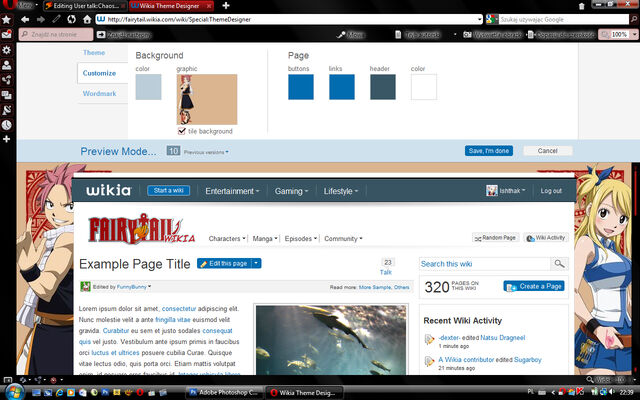Expand the Entertainment menu in Wikia header
Image resolution: width=640 pixels, height=400 pixels.
(x=232, y=191)
